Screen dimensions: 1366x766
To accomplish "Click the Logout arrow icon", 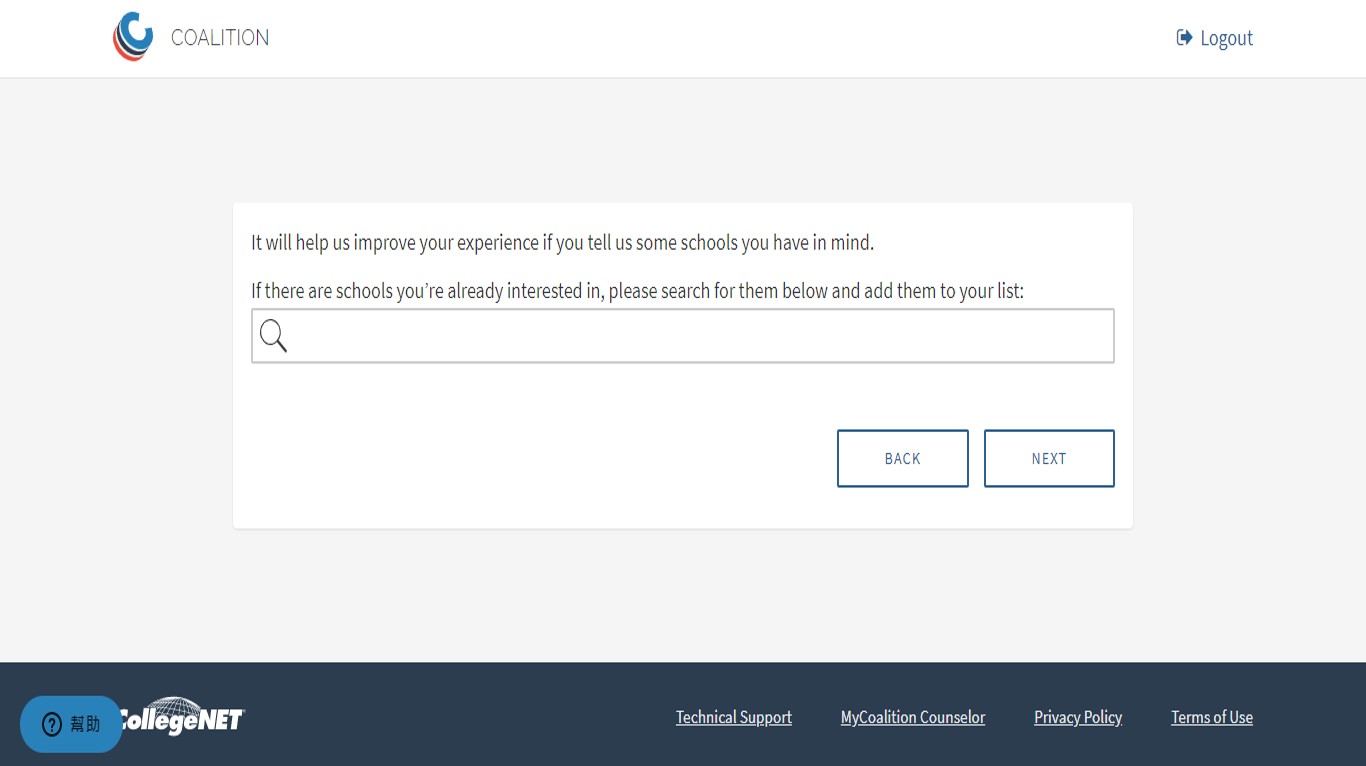I will (x=1184, y=38).
